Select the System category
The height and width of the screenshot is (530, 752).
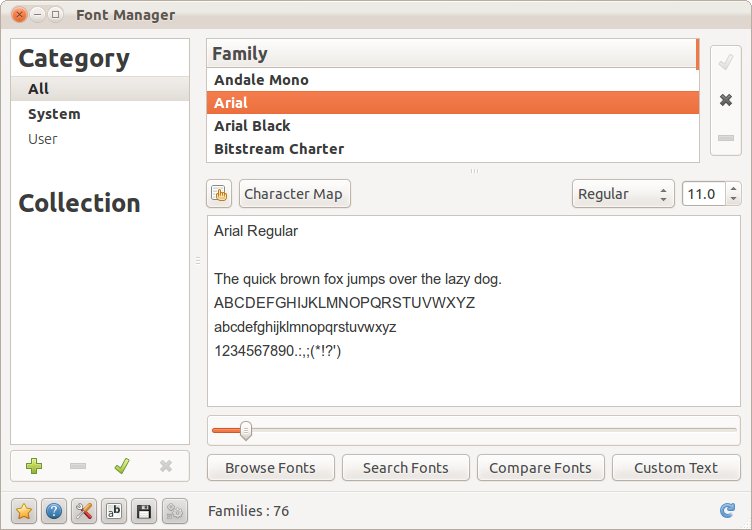100,114
